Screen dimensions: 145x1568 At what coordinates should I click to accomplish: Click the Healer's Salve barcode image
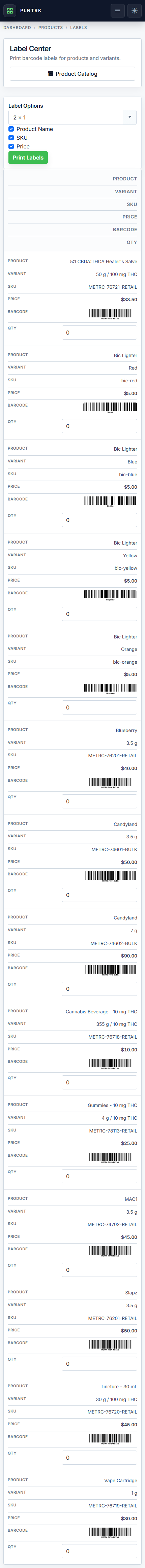[x=110, y=313]
